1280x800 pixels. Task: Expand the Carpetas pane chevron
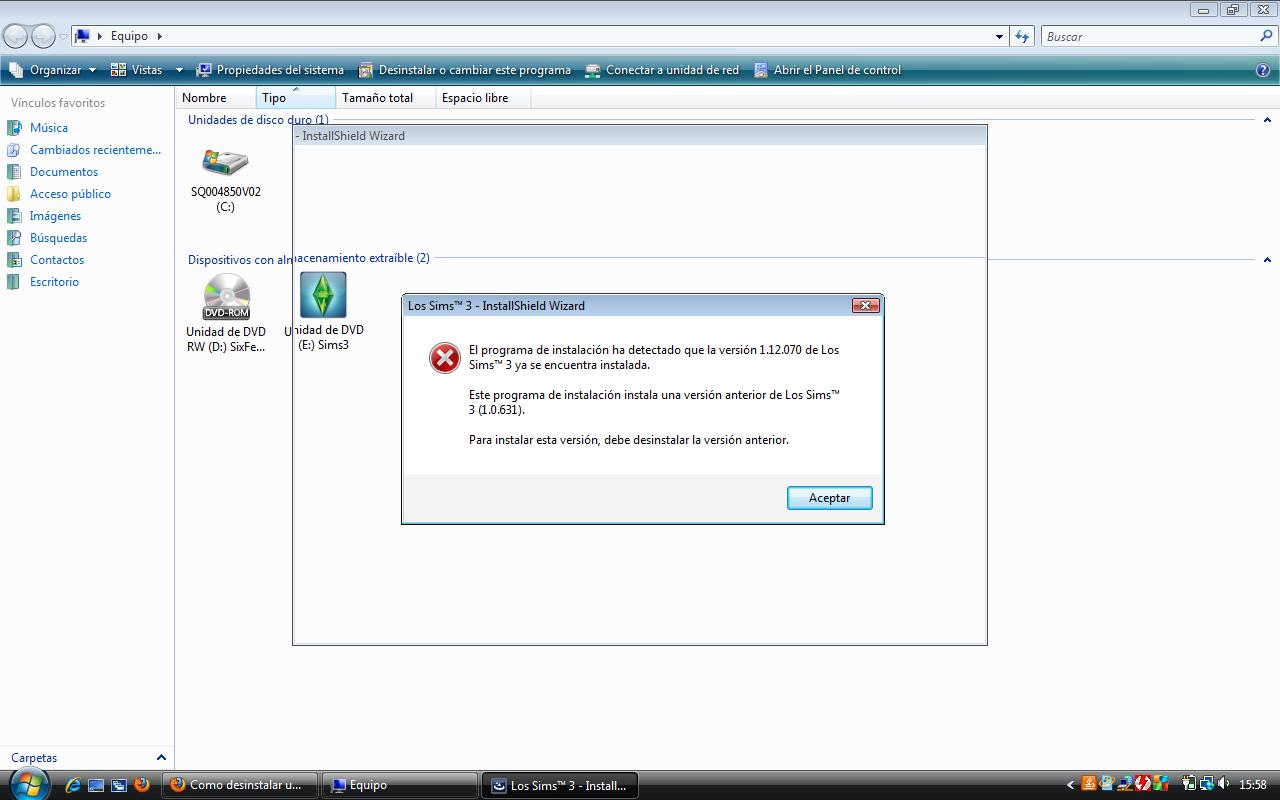[161, 758]
